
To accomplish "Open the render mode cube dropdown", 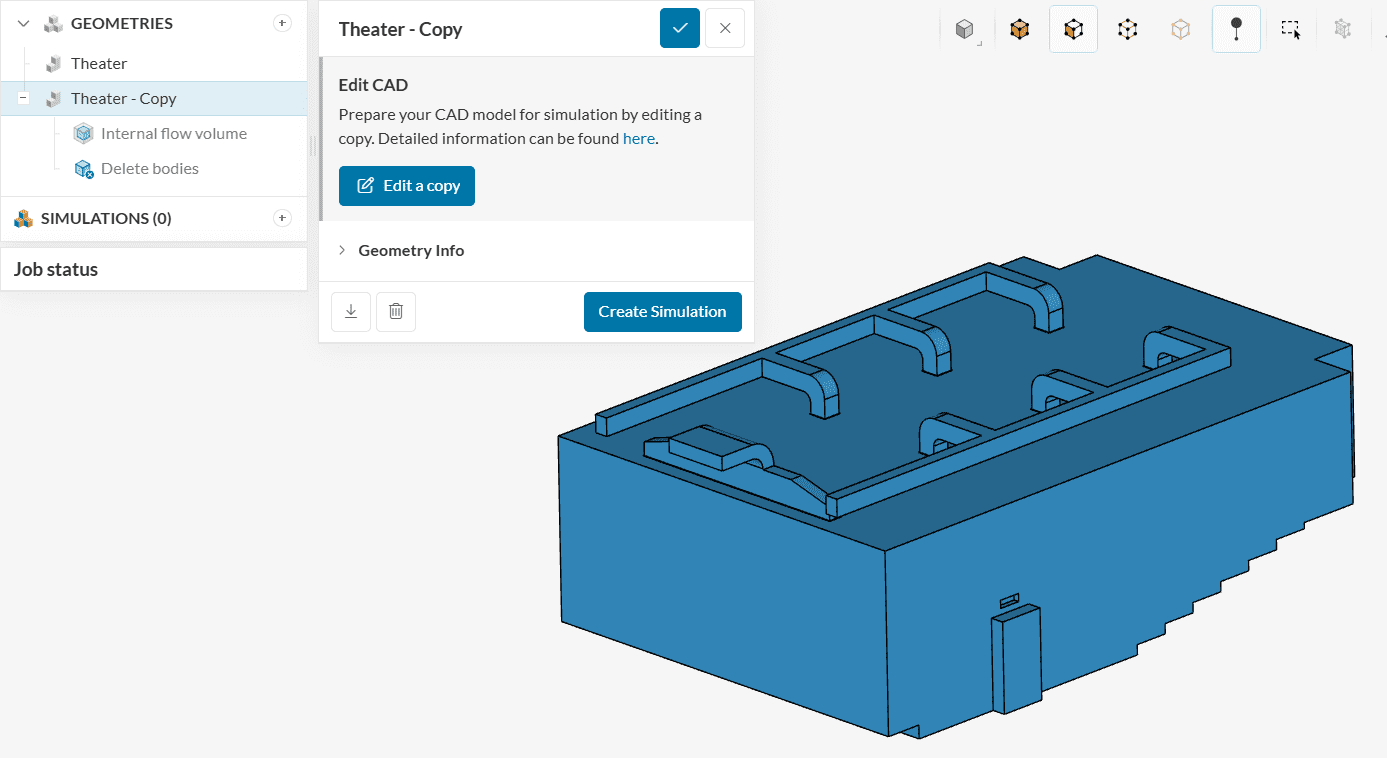I will coord(965,30).
